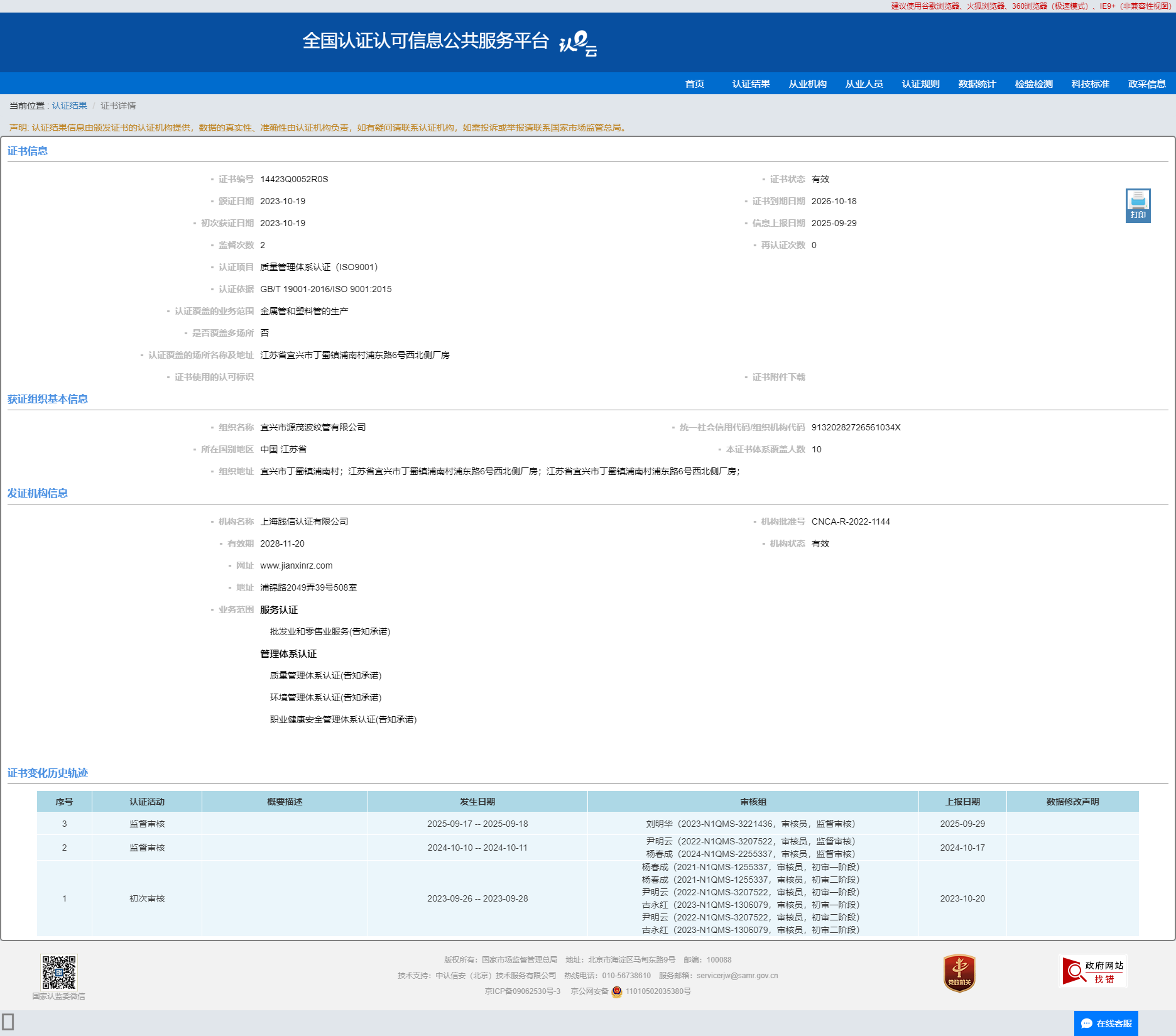Open the 从业人员 navigation item
Image resolution: width=1176 pixels, height=1036 pixels.
click(x=864, y=84)
